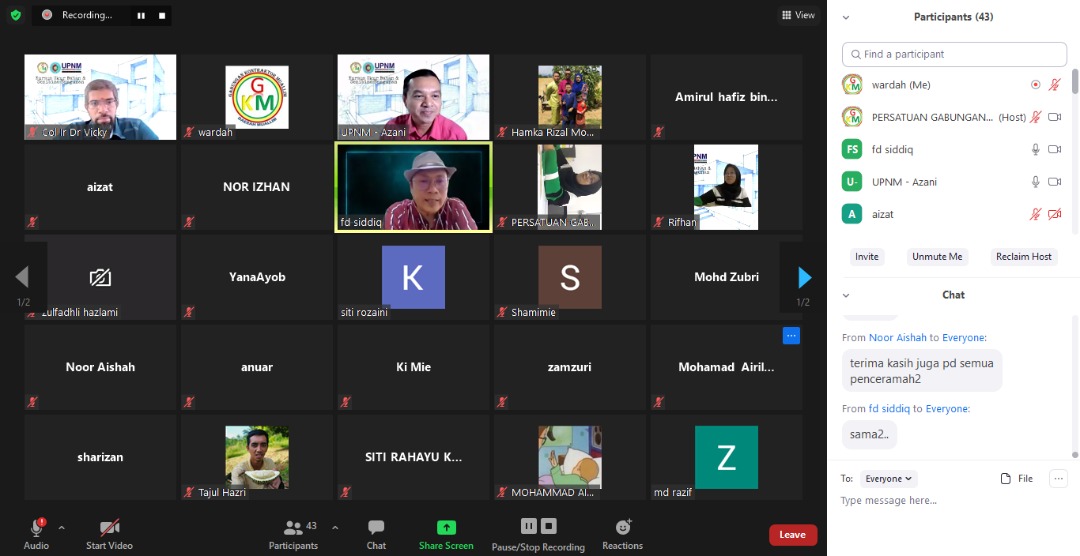Collapse the Participants panel chevron
The height and width of the screenshot is (556, 1080).
coord(846,17)
